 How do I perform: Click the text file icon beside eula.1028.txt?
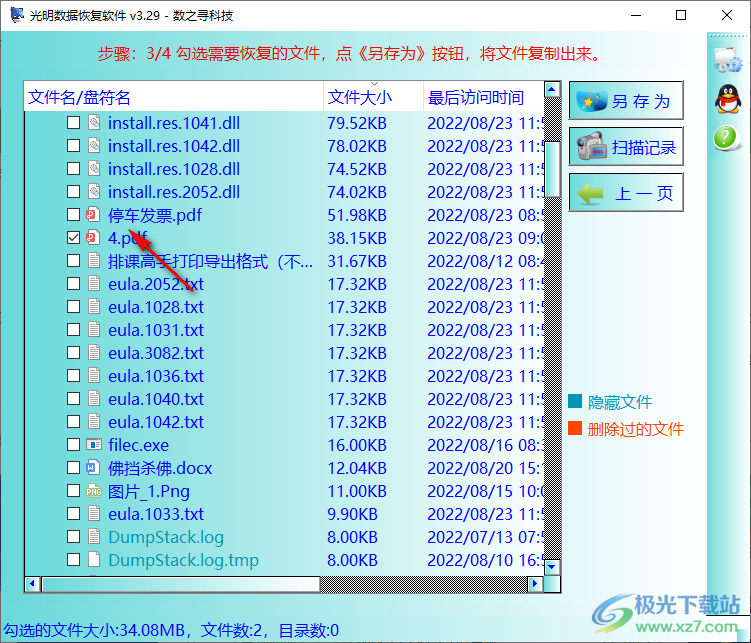pos(94,306)
